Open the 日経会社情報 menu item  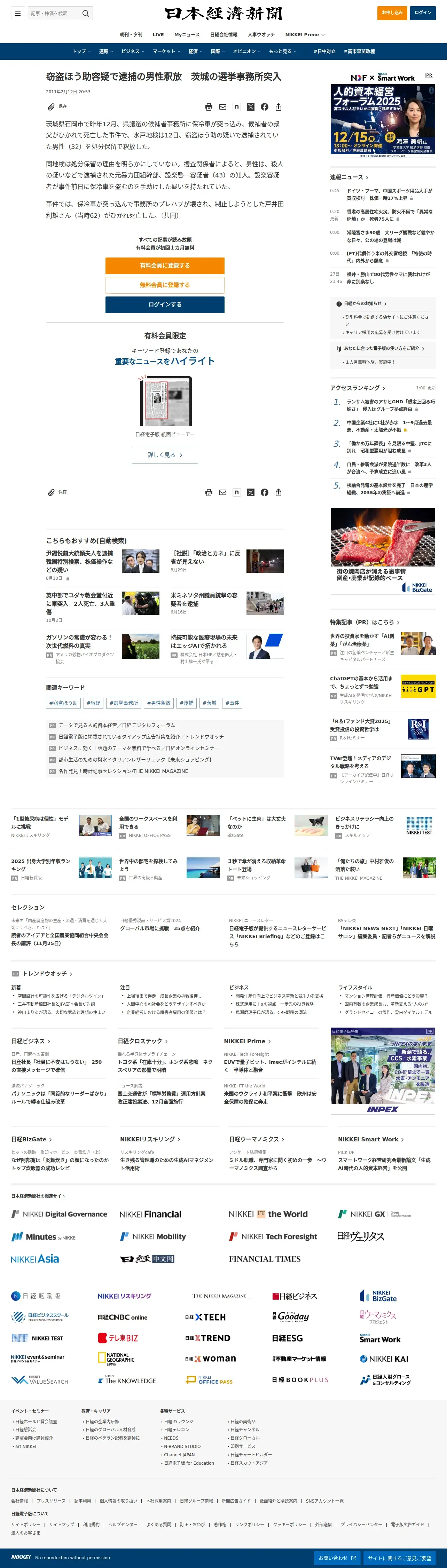click(223, 35)
